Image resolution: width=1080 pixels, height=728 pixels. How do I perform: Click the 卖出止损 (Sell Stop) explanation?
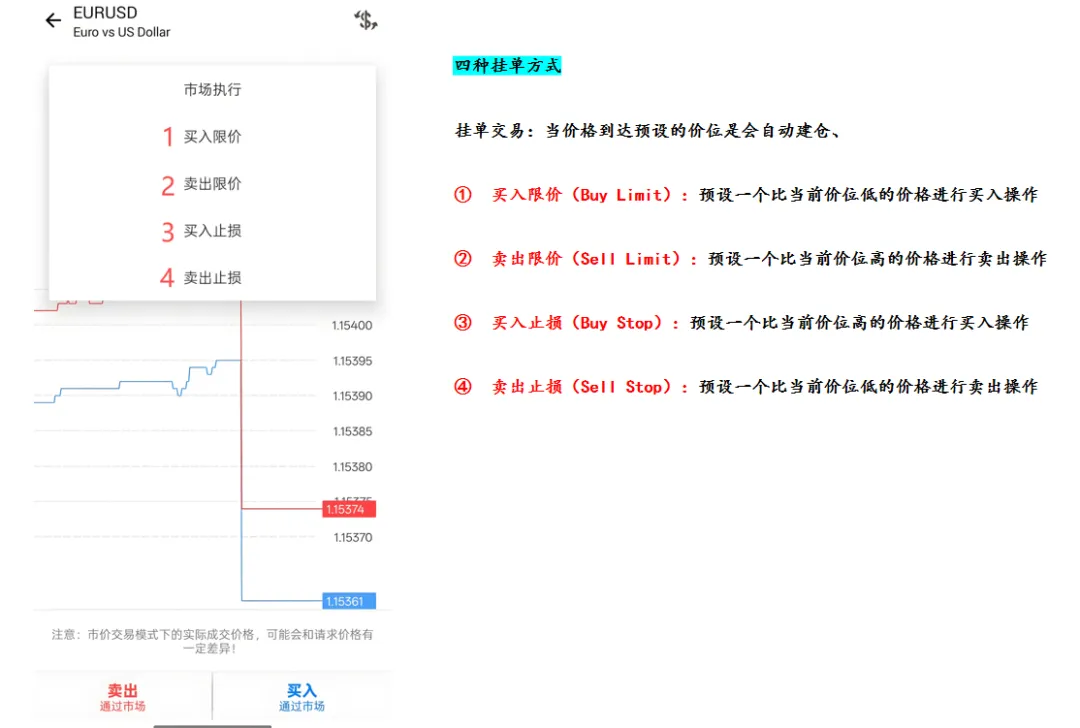tap(745, 387)
